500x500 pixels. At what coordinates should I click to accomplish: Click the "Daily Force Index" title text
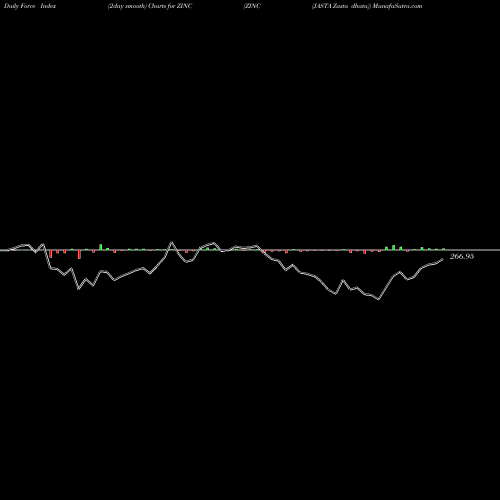pos(30,6)
